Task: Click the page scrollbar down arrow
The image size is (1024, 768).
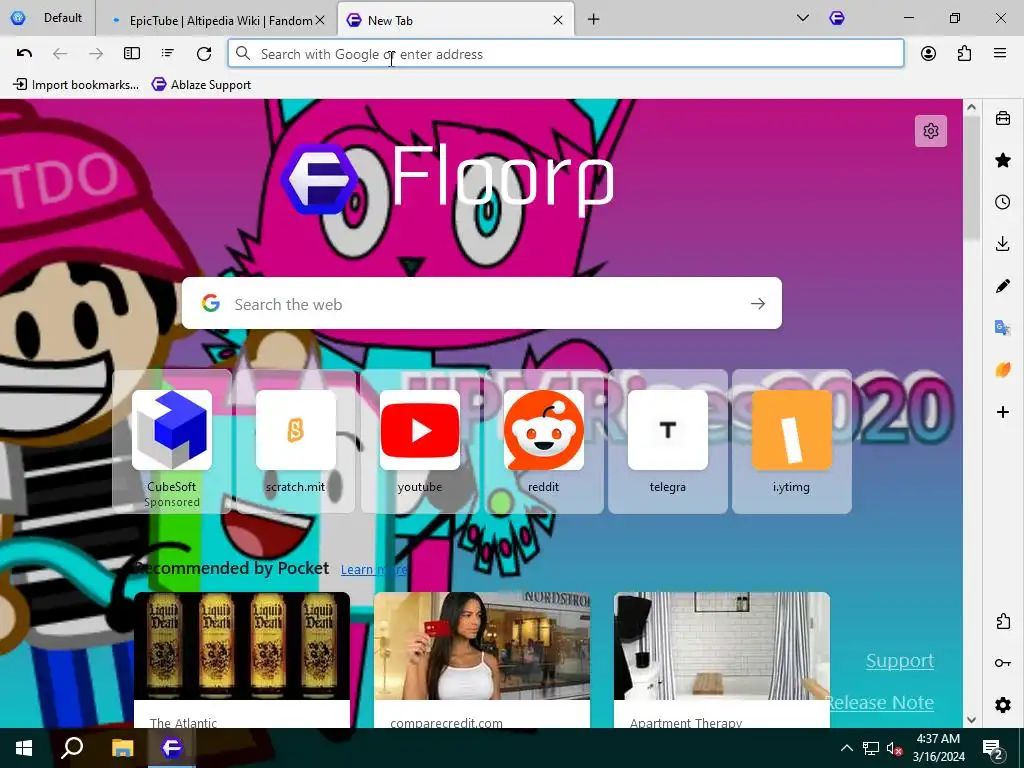Action: click(971, 719)
